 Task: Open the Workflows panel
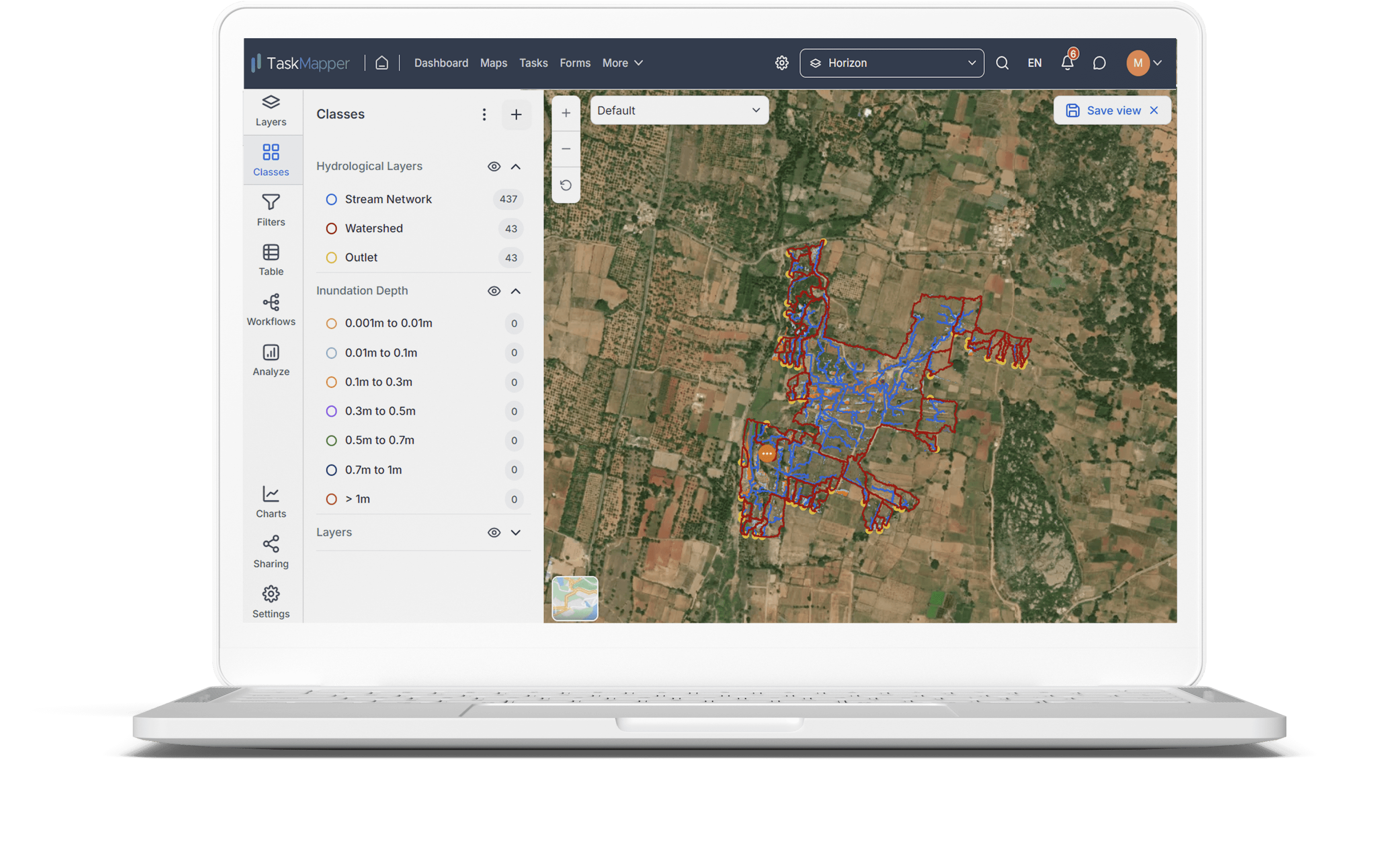tap(271, 309)
